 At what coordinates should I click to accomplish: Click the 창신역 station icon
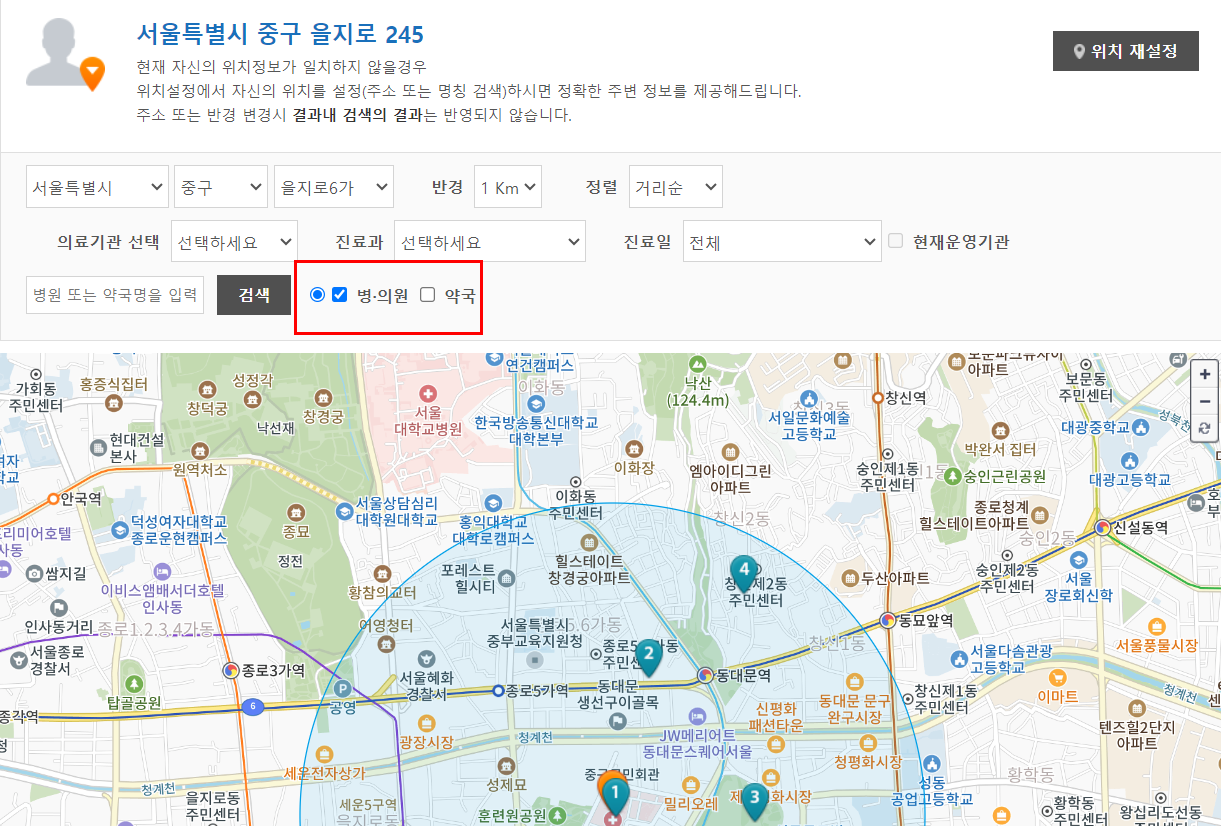[877, 398]
